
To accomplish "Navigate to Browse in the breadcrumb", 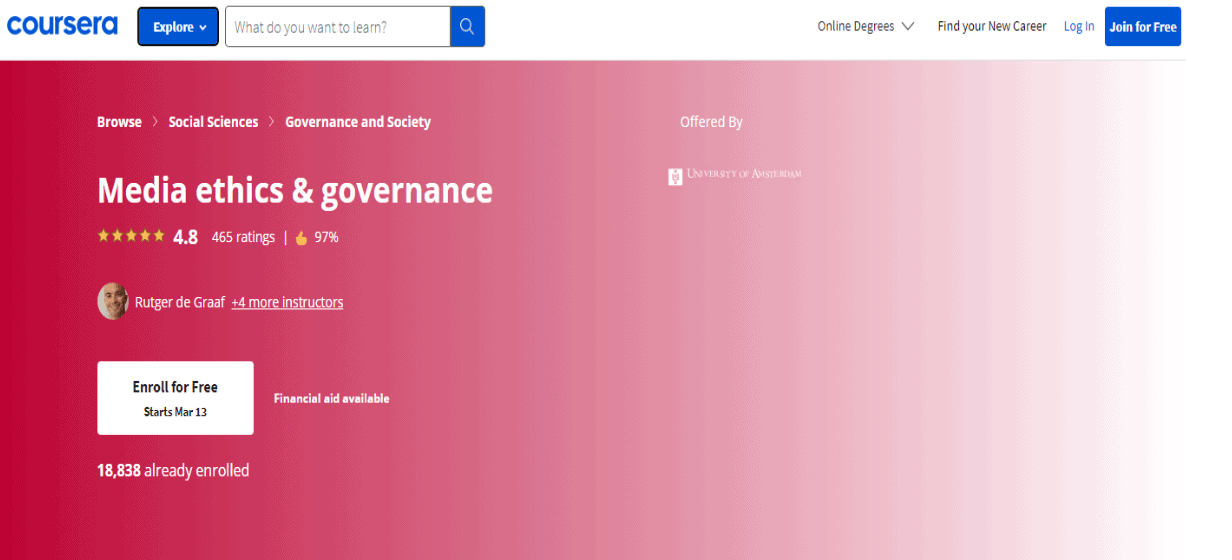I will [x=119, y=122].
